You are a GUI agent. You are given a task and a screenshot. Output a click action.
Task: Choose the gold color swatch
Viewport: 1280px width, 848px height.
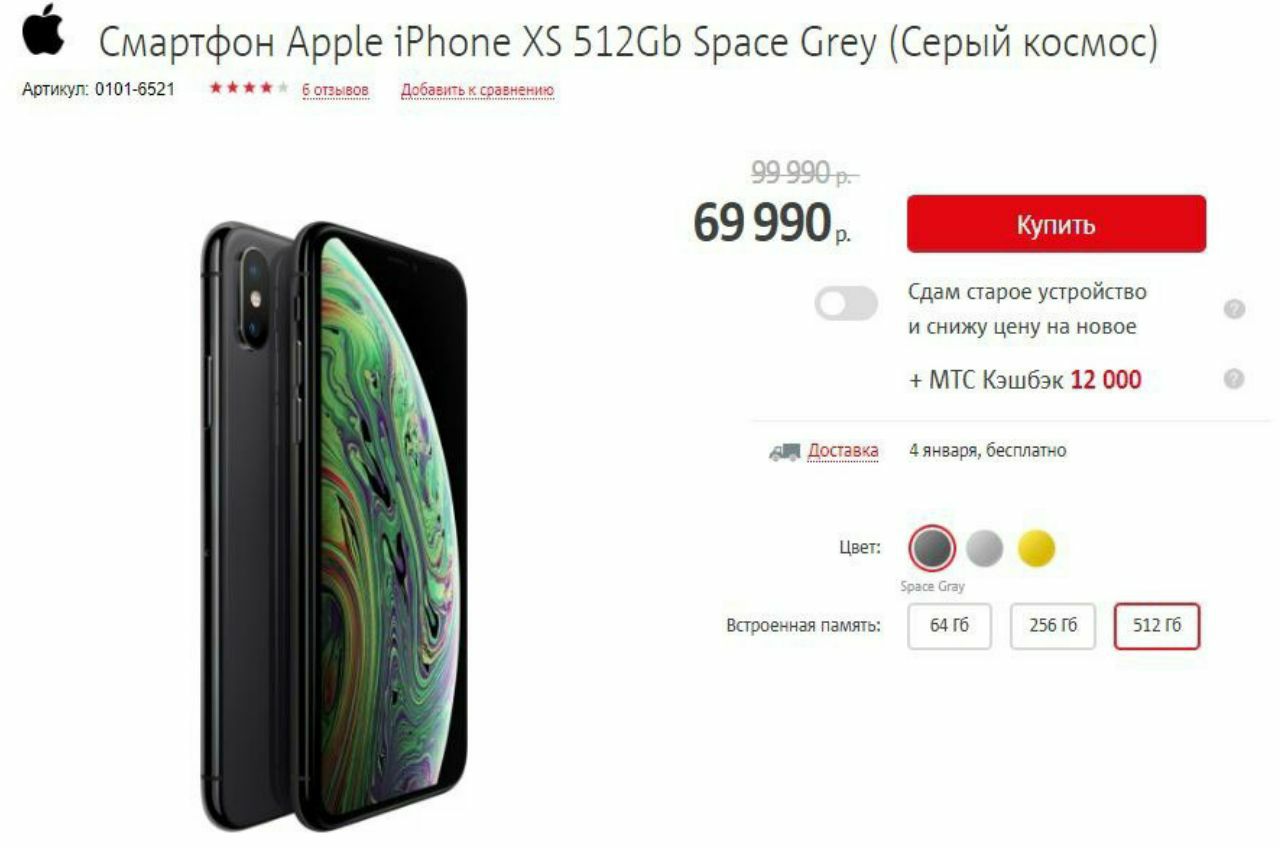(x=1036, y=548)
